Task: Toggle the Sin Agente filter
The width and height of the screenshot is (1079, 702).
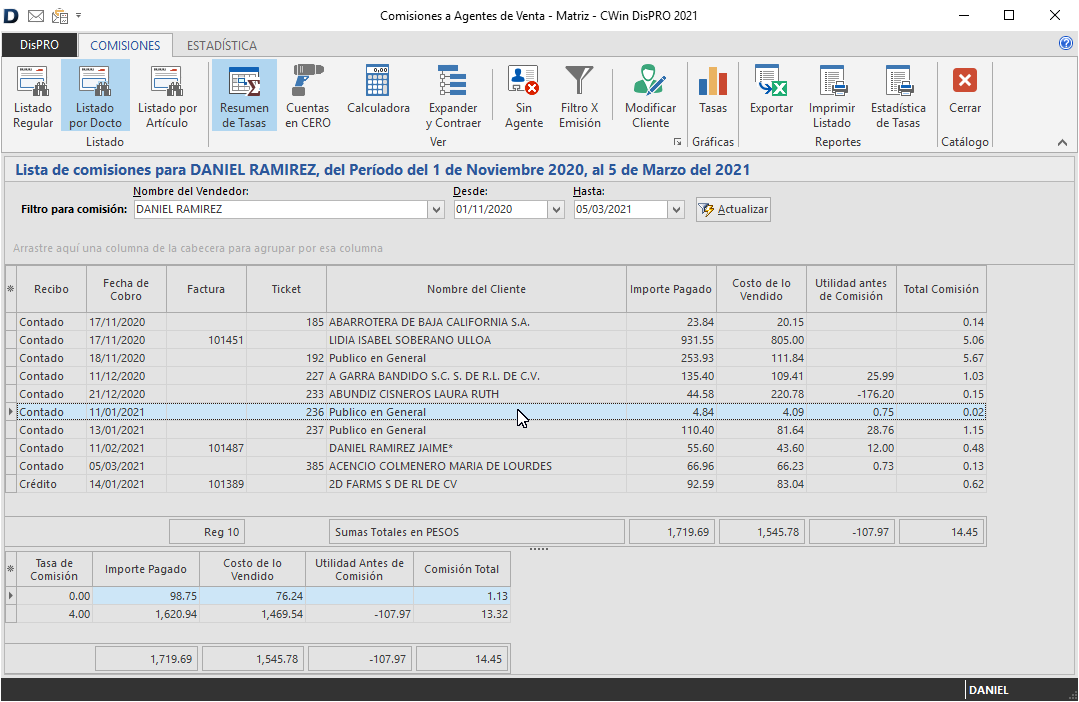Action: pos(523,95)
